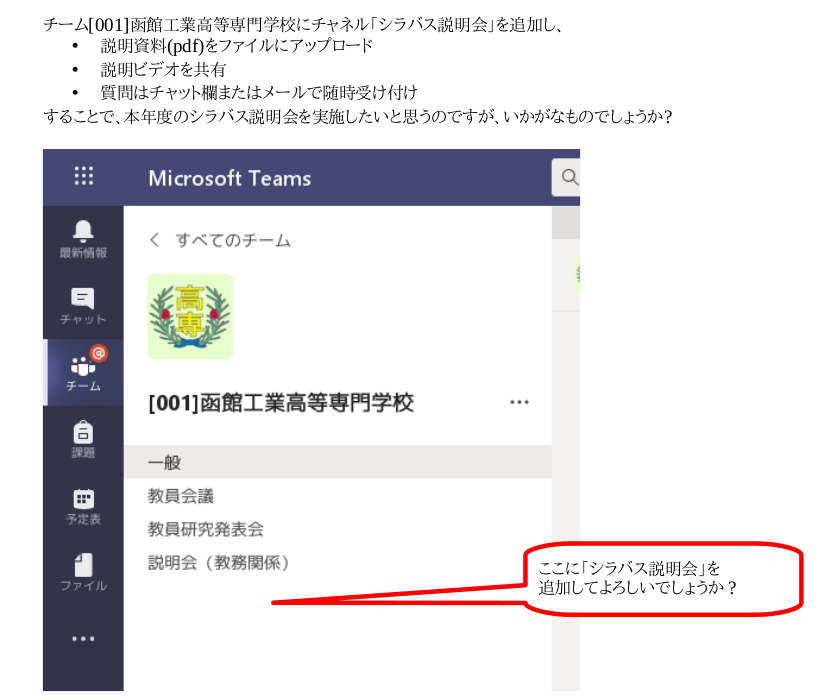Open ファイル in the sidebar
Viewport: 829px width, 700px height.
pyautogui.click(x=83, y=573)
